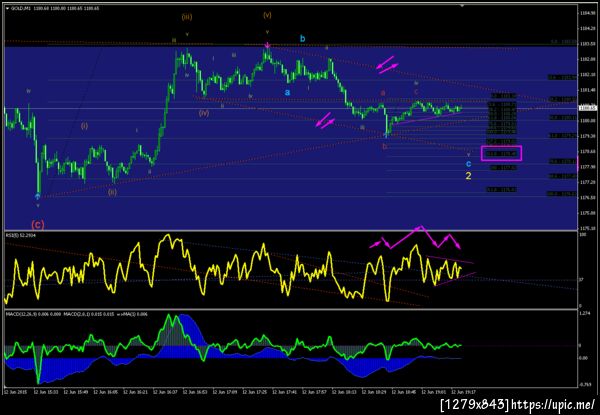Select the red (c) wave label
The image size is (600, 415).
(38, 225)
